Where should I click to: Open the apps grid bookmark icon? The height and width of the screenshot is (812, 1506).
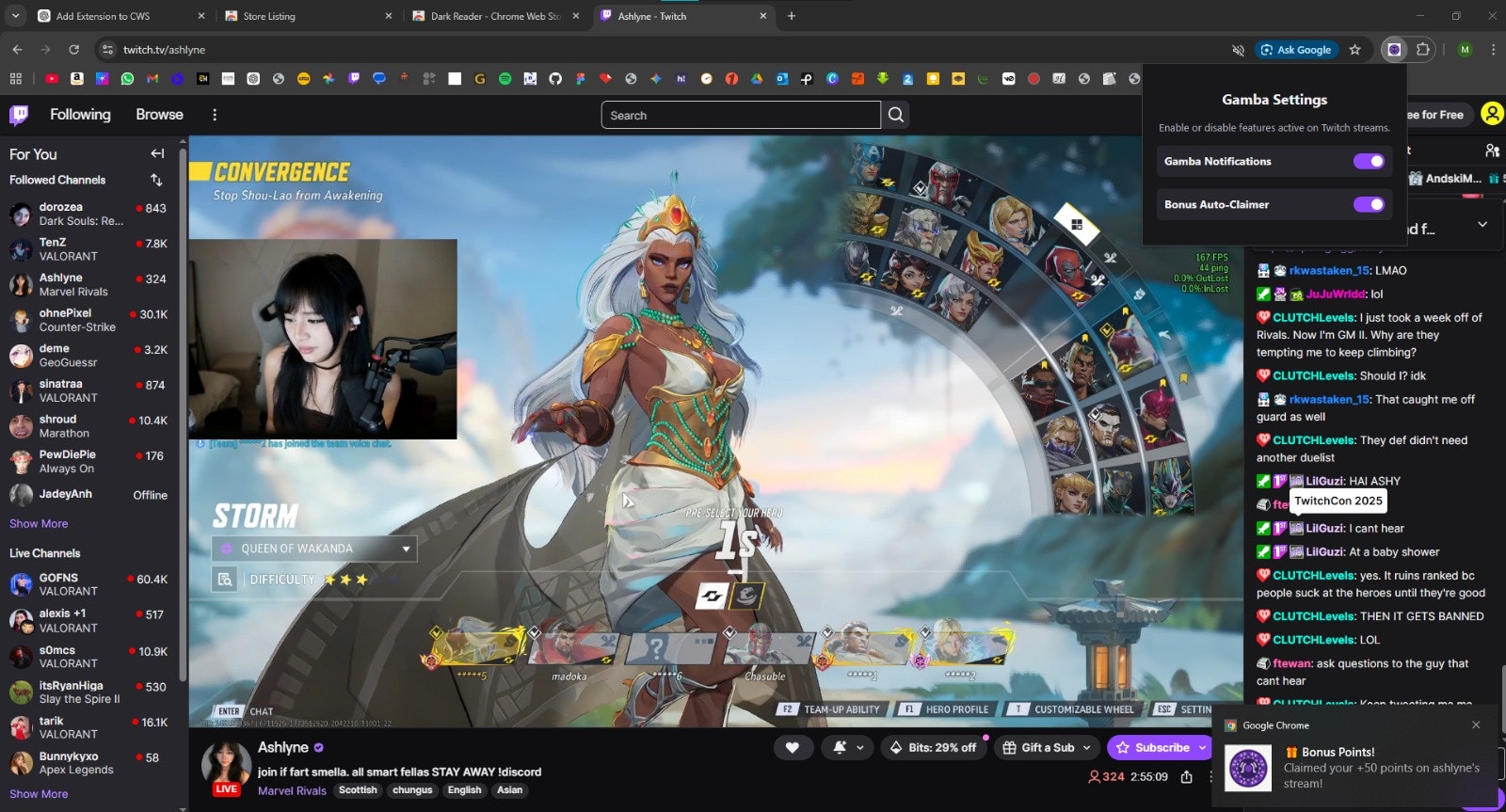(15, 79)
